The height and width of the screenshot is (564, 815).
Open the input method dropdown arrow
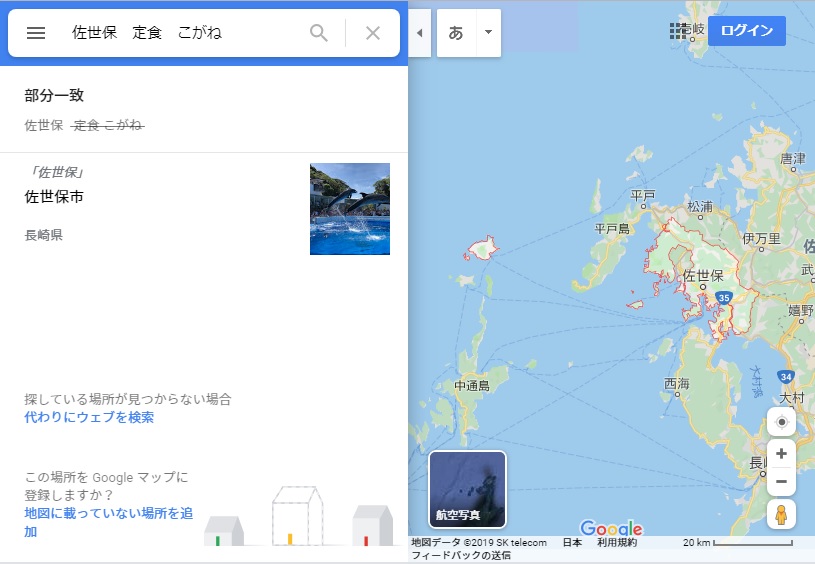[x=488, y=32]
